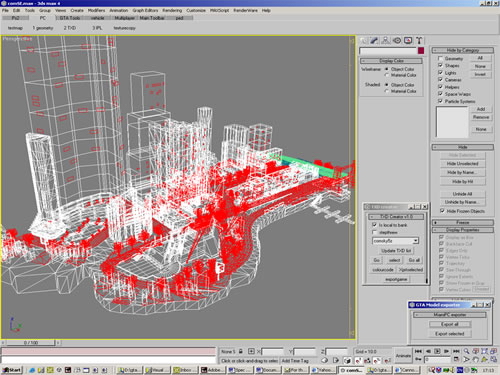Collapse the Display Color rollout
Image resolution: width=500 pixels, height=375 pixels.
pyautogui.click(x=391, y=61)
